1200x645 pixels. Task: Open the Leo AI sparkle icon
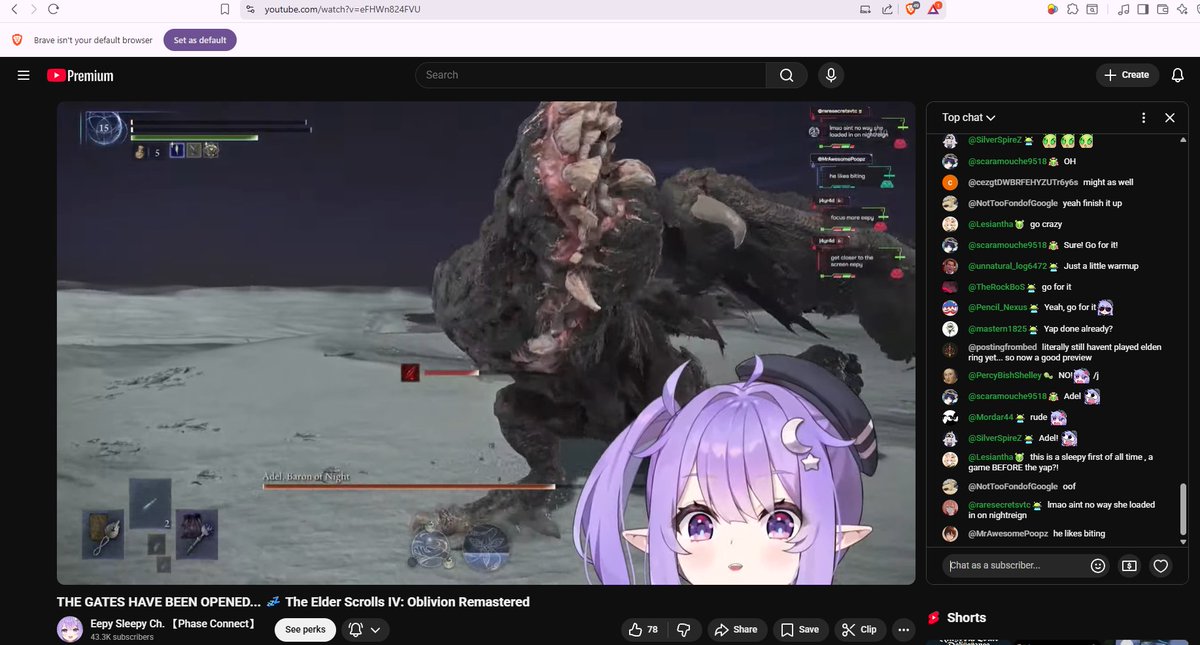[1182, 9]
